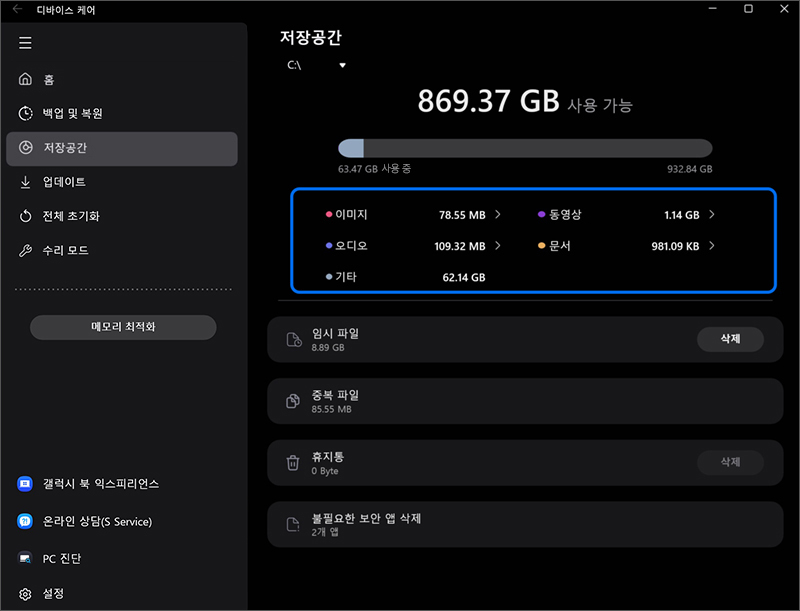The image size is (800, 611).
Task: Click the storage usage progress bar
Action: [x=525, y=148]
